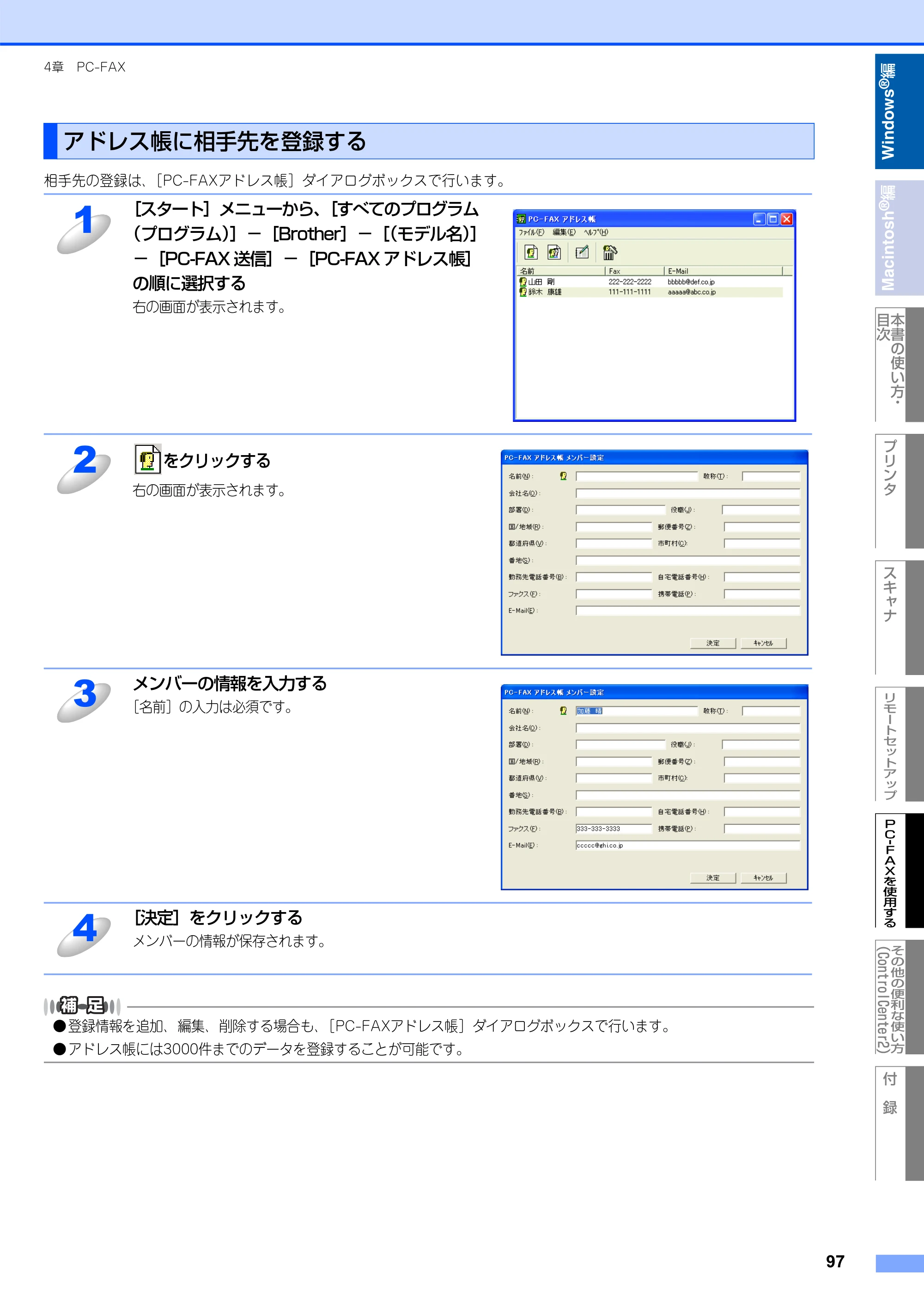
Task: Click the new member icon in address book toolbar
Action: pos(531,252)
